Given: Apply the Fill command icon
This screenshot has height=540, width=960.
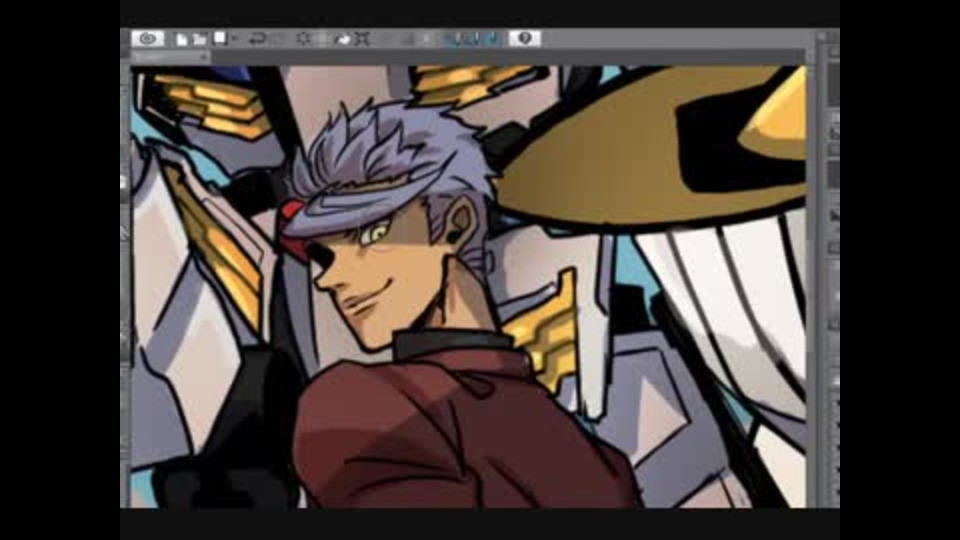Looking at the screenshot, I should click(x=342, y=39).
